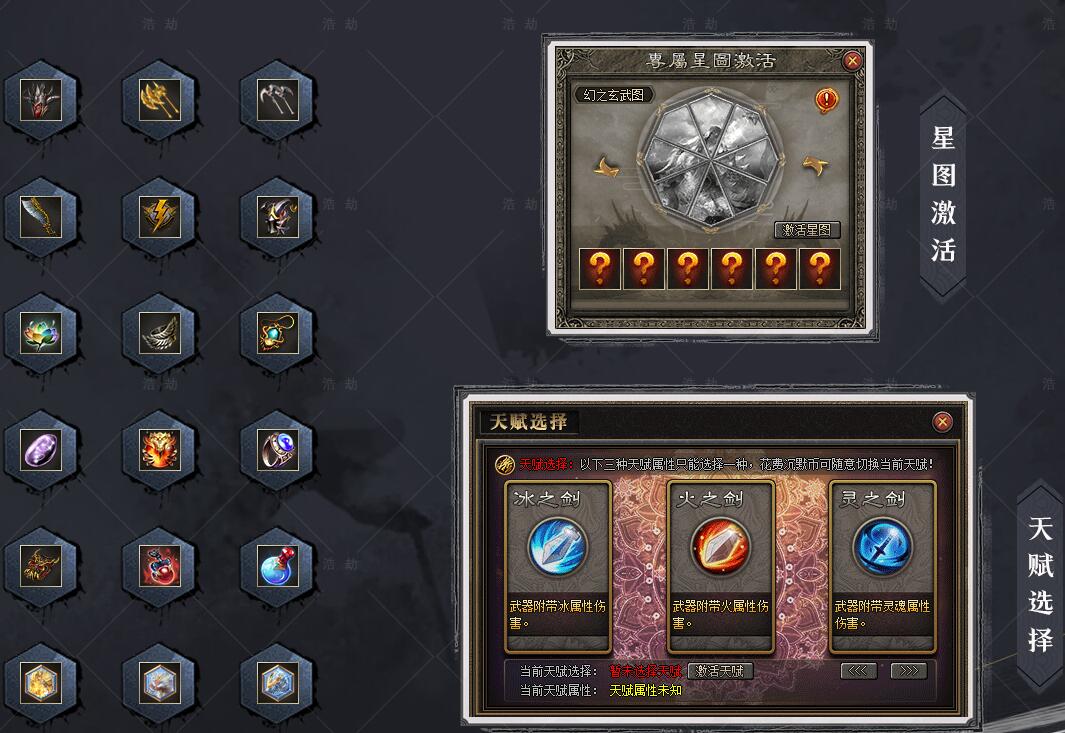
Task: Go to previous star chart with left arrow
Action: 607,167
